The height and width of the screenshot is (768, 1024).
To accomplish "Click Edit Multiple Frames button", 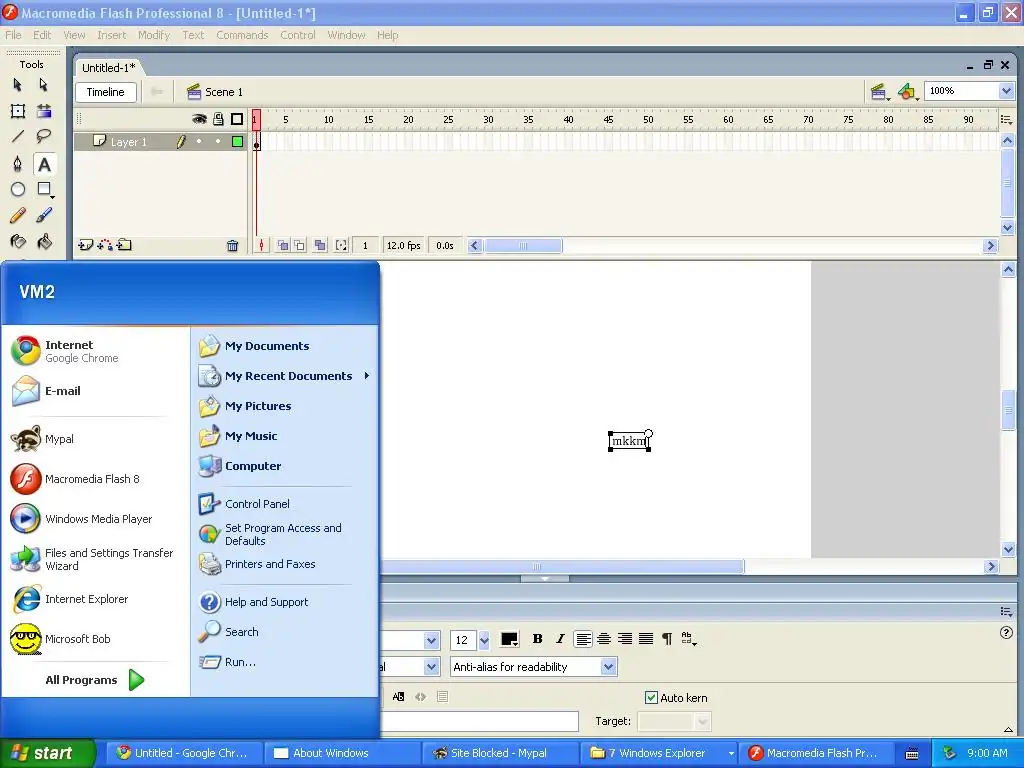I will 319,246.
